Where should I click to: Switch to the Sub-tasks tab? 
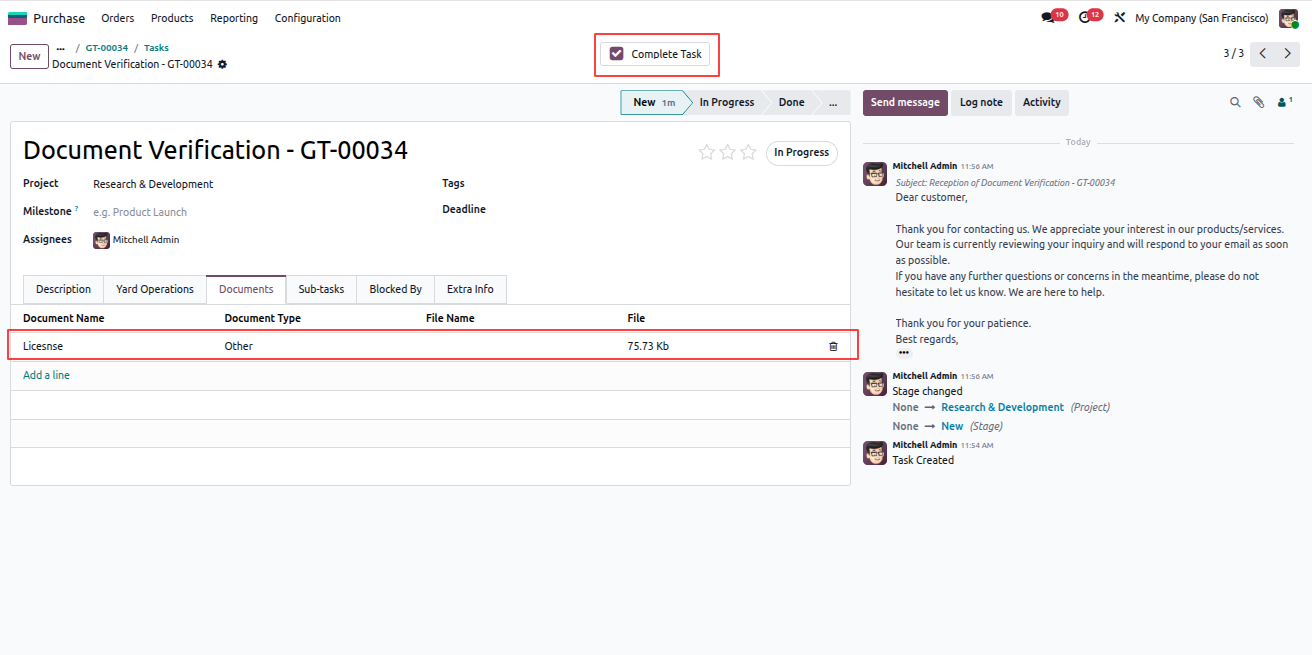pos(321,289)
